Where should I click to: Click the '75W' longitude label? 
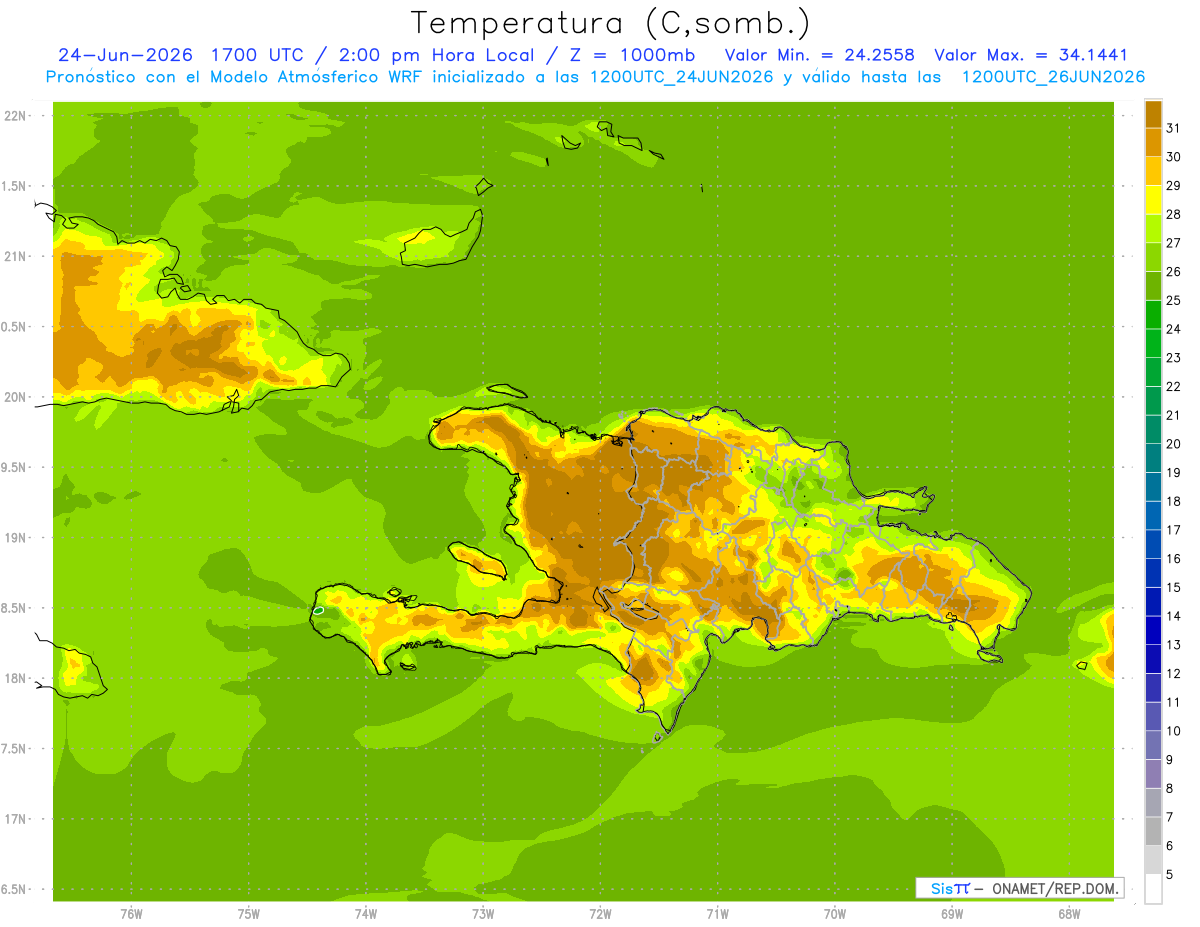click(248, 913)
